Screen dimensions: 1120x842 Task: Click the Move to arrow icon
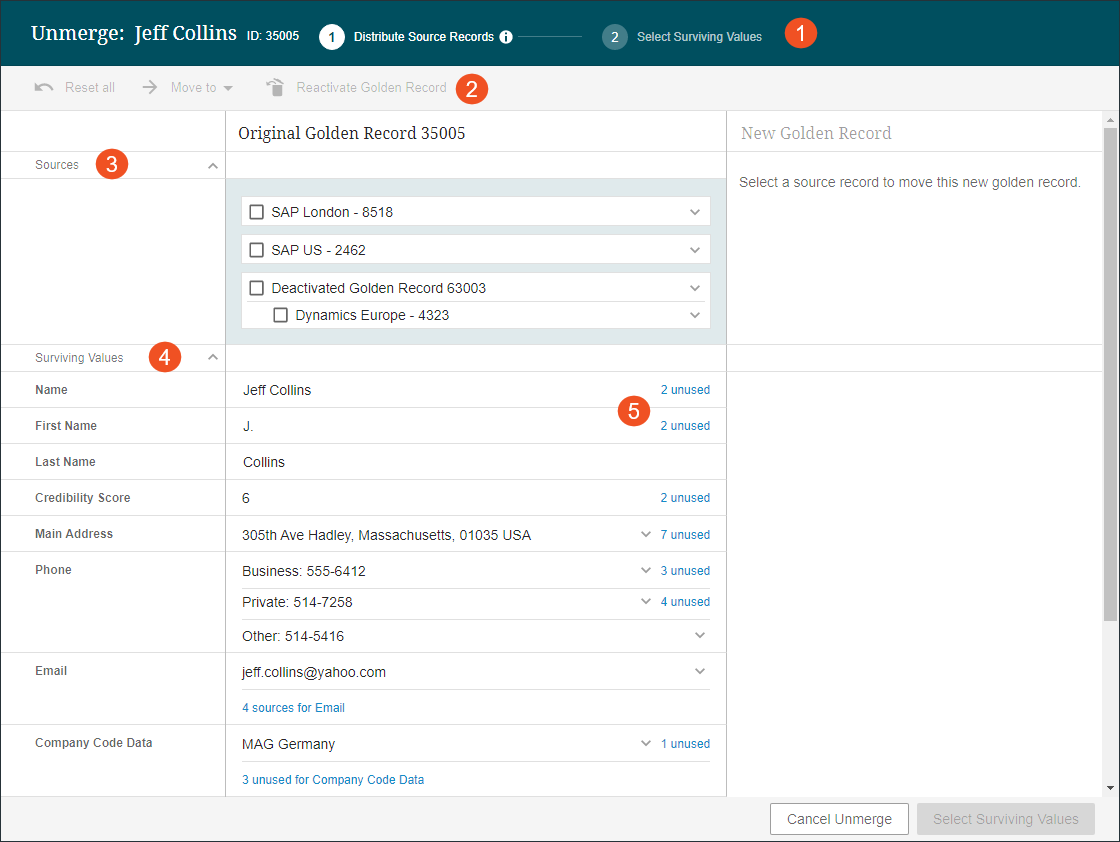(x=150, y=88)
